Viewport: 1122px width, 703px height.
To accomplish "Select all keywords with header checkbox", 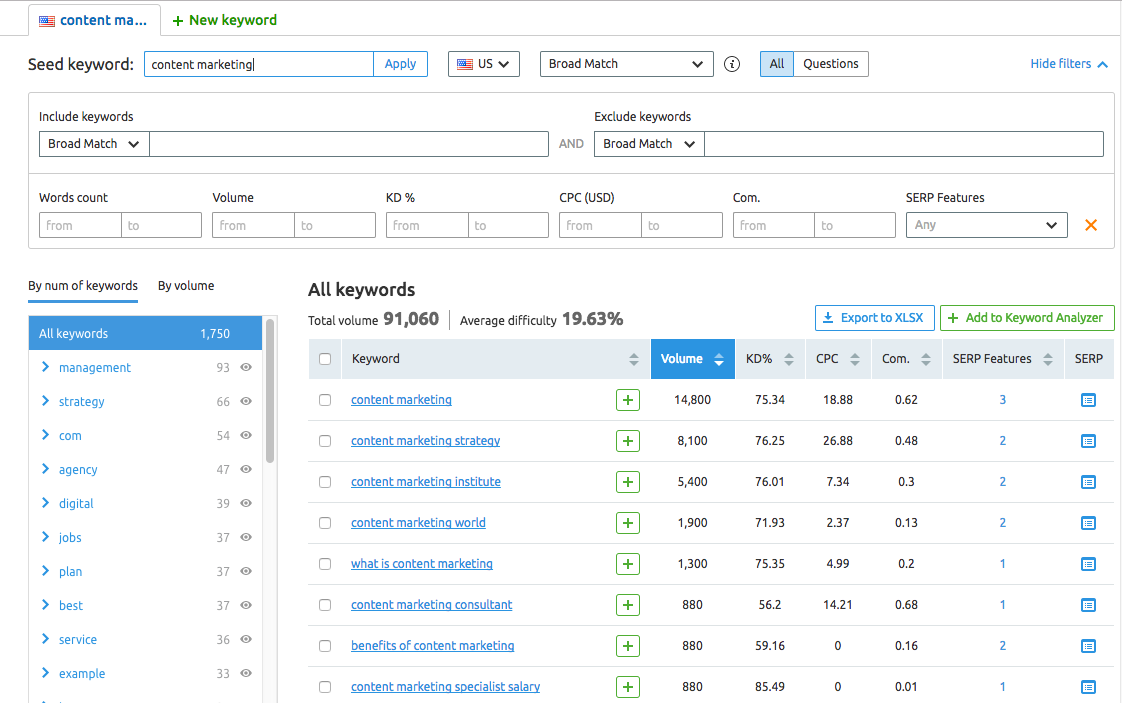I will point(325,359).
